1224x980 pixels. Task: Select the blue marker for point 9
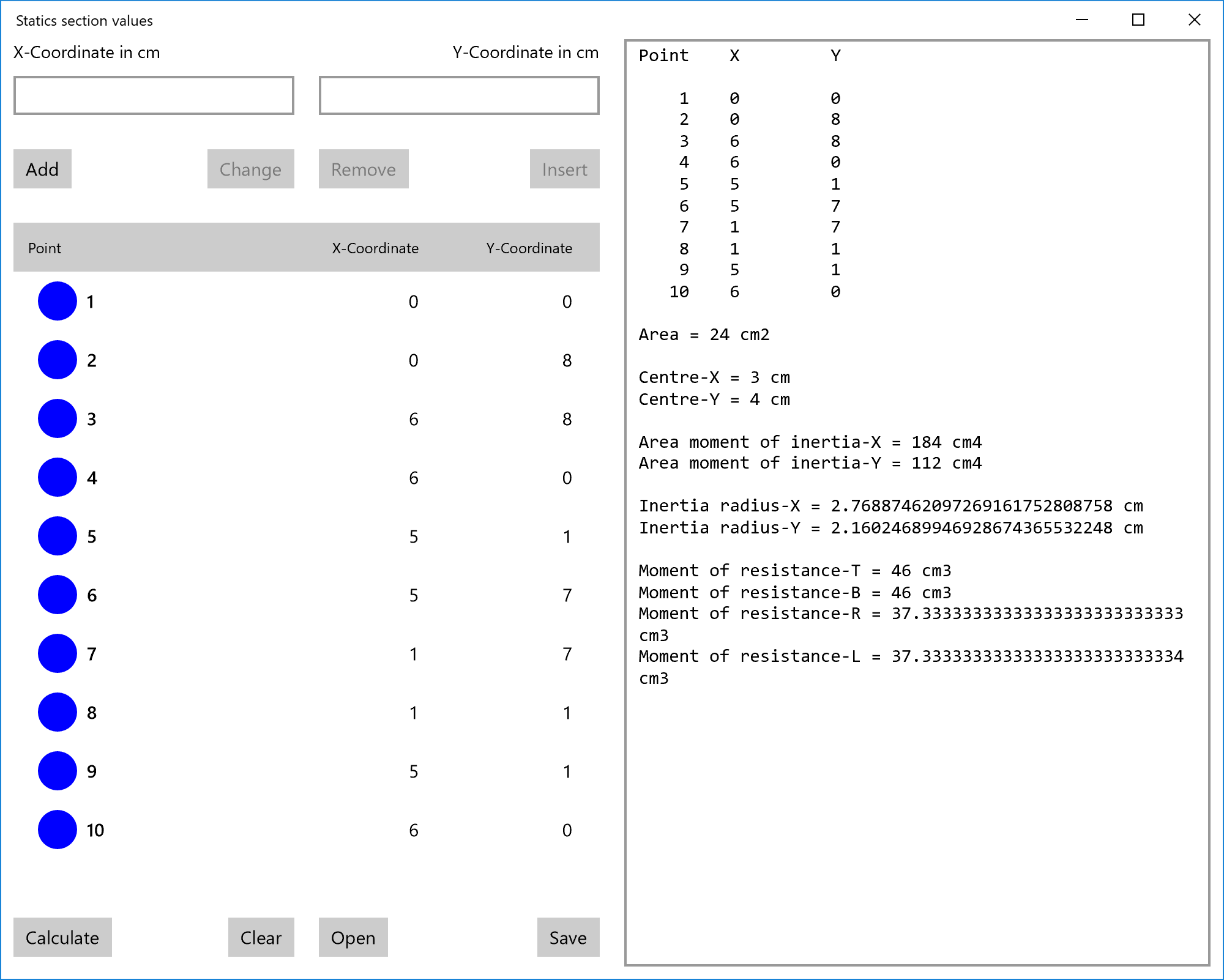(58, 771)
